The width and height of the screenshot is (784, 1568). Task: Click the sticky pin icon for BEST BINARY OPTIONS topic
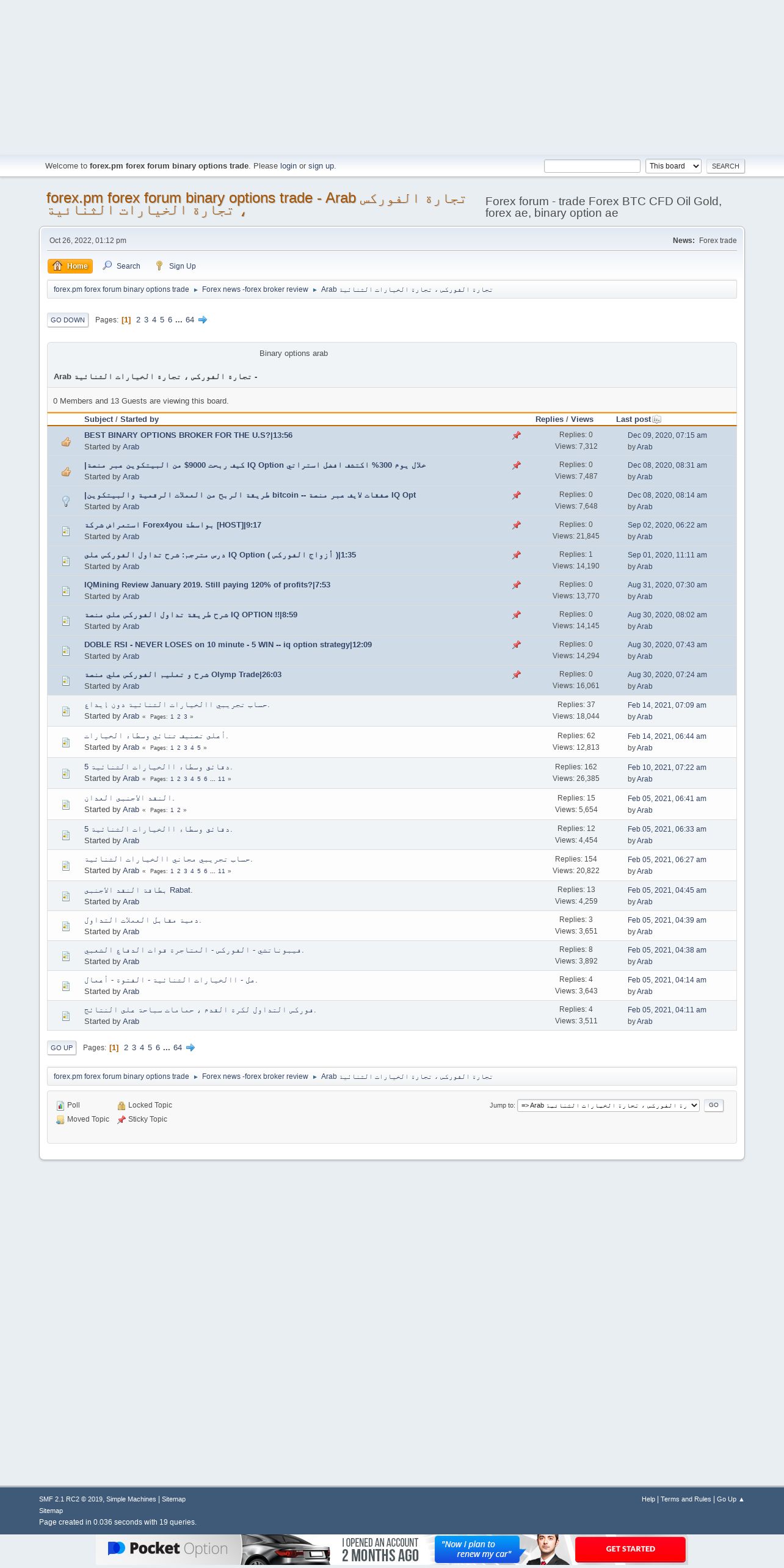pos(517,435)
